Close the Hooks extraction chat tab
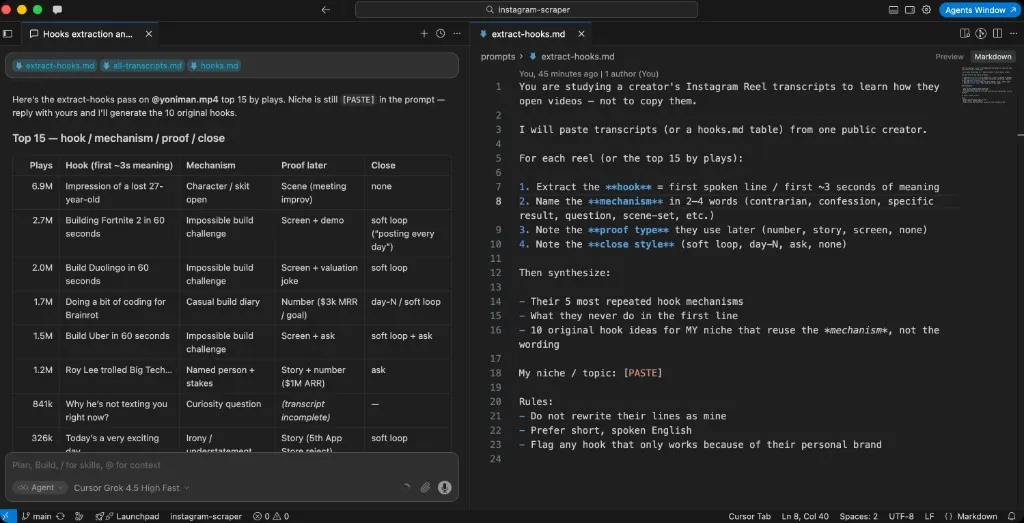 pyautogui.click(x=148, y=34)
